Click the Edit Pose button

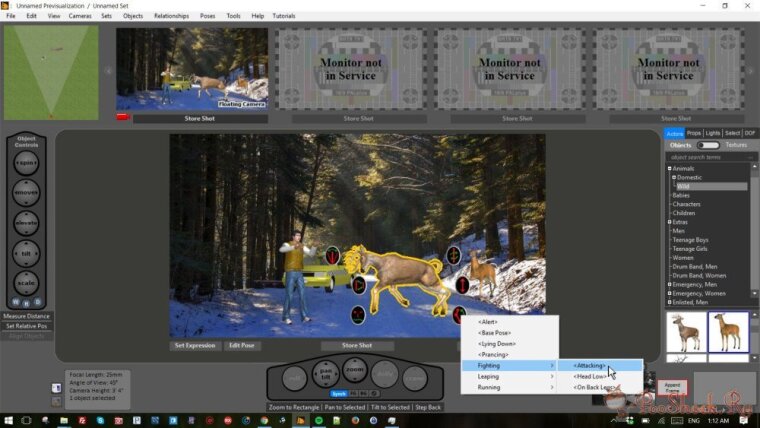(x=242, y=346)
